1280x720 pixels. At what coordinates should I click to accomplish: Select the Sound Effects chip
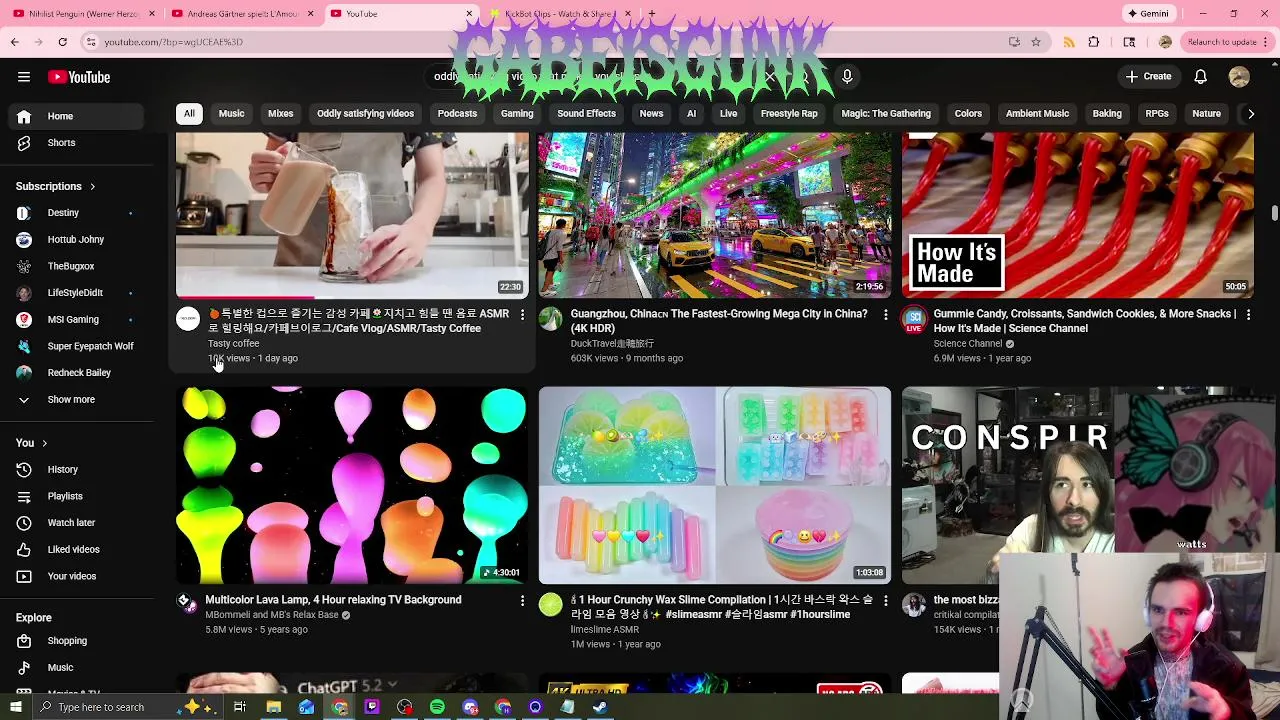pyautogui.click(x=586, y=114)
